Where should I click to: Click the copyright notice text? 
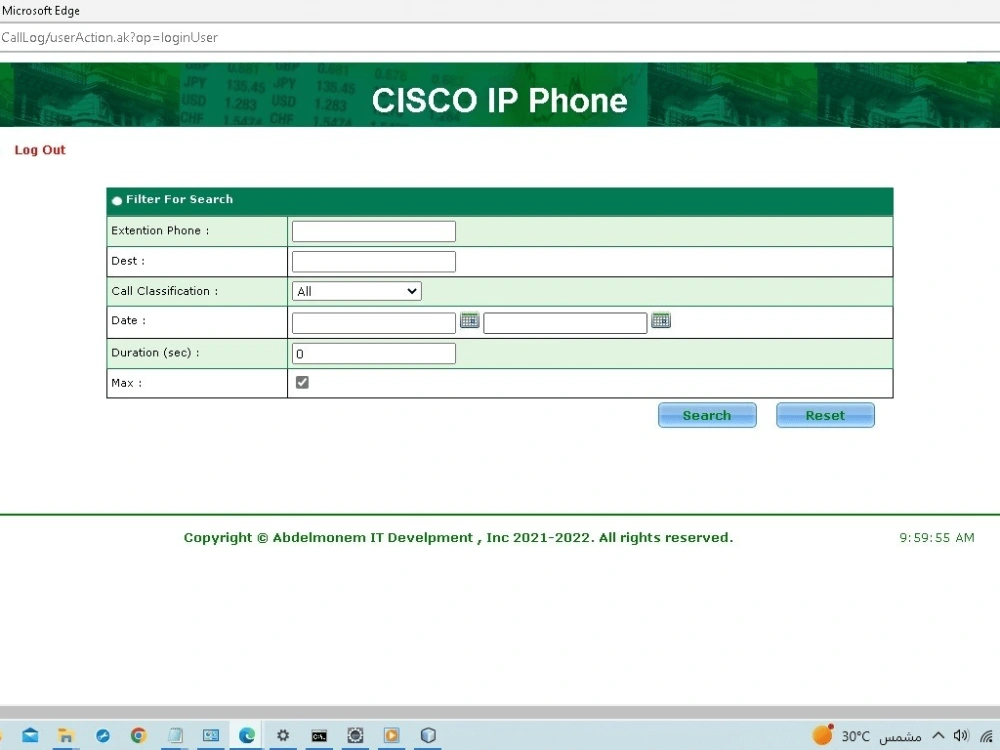[459, 538]
